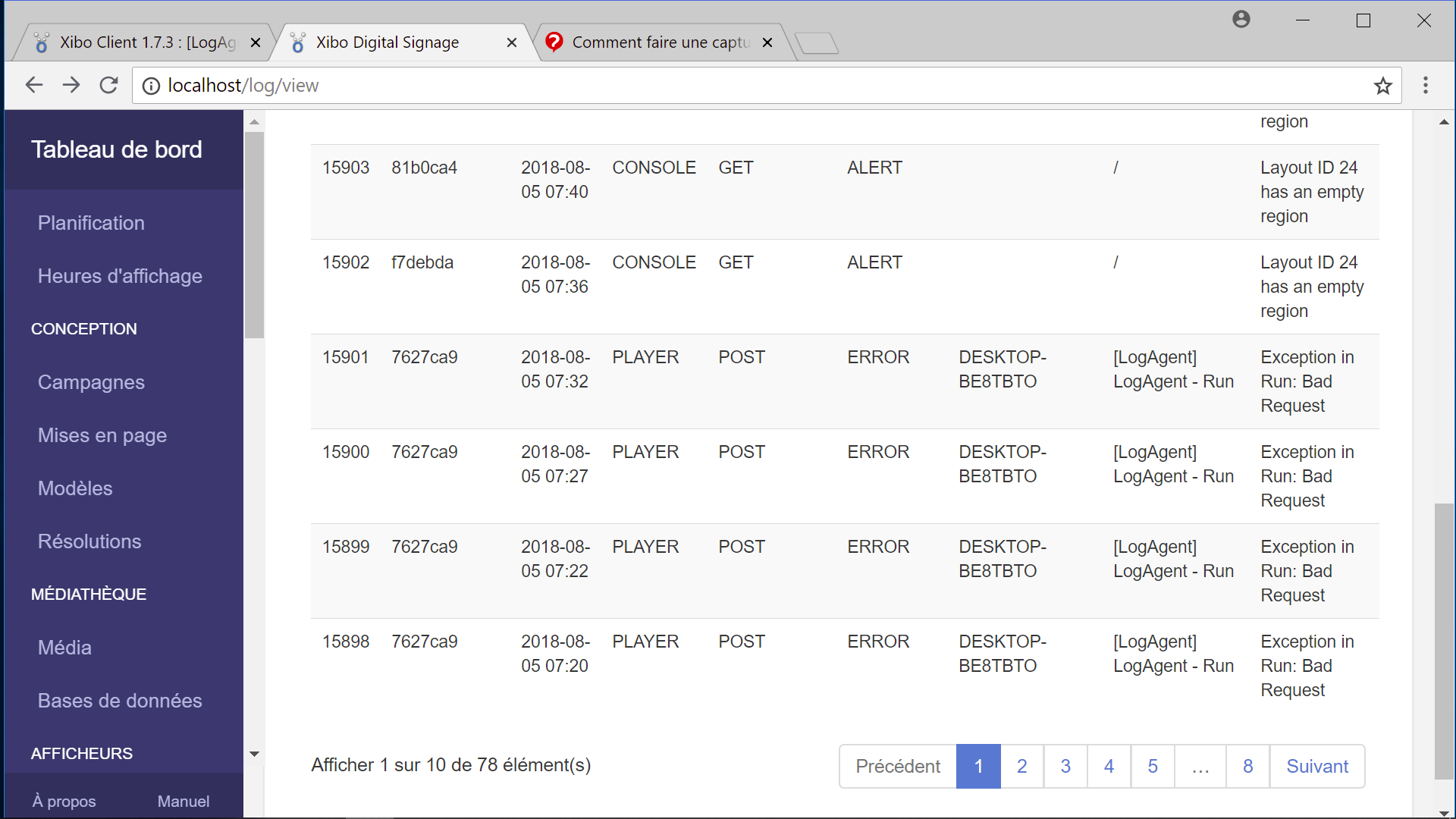Go to log page 2
This screenshot has width=1456, height=819.
pos(1022,767)
